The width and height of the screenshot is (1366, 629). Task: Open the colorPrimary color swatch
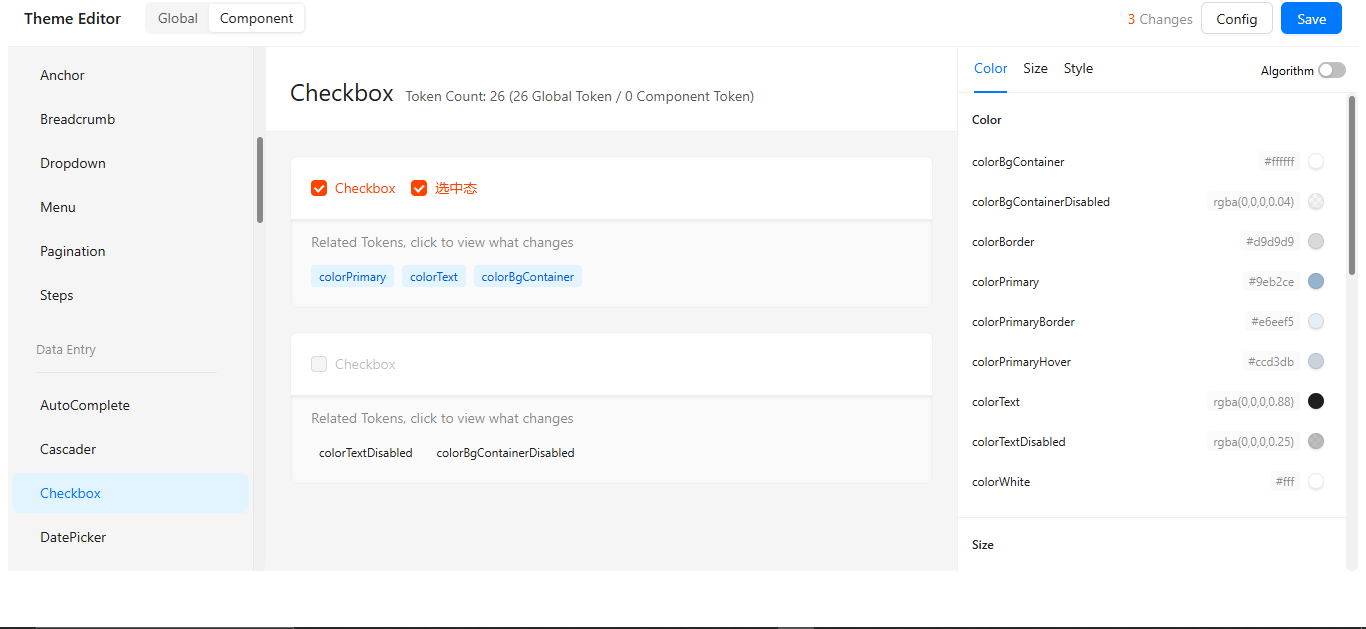coord(1316,281)
